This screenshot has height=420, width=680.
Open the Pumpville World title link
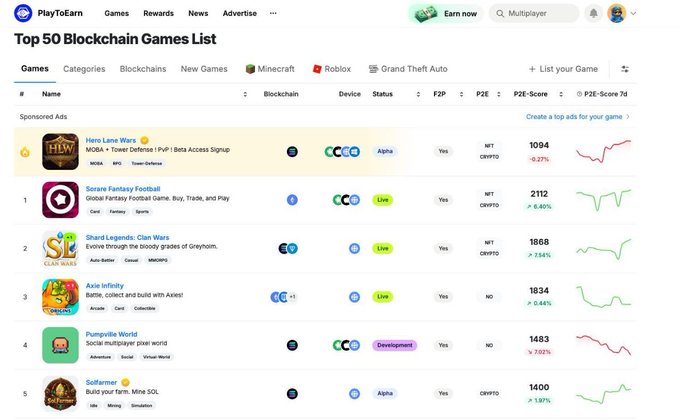click(111, 334)
